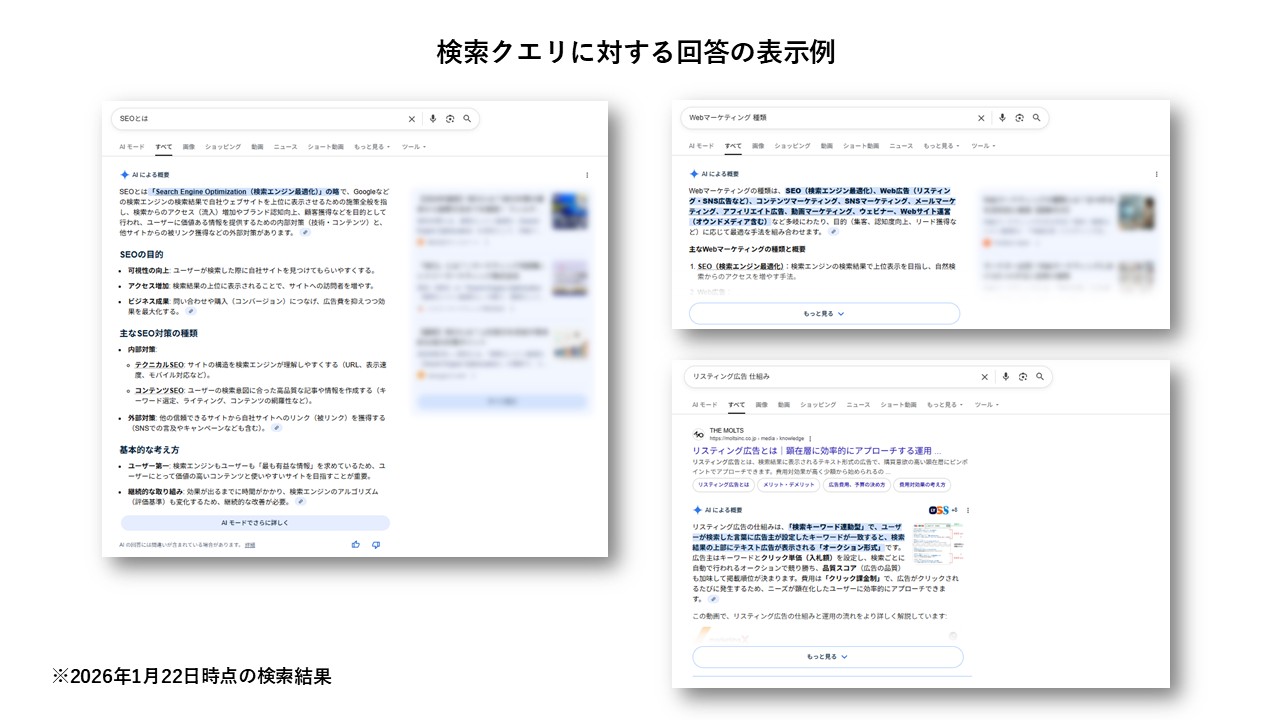This screenshot has width=1280, height=720.
Task: Clear the Webマーケティング 種類 query
Action: point(980,118)
